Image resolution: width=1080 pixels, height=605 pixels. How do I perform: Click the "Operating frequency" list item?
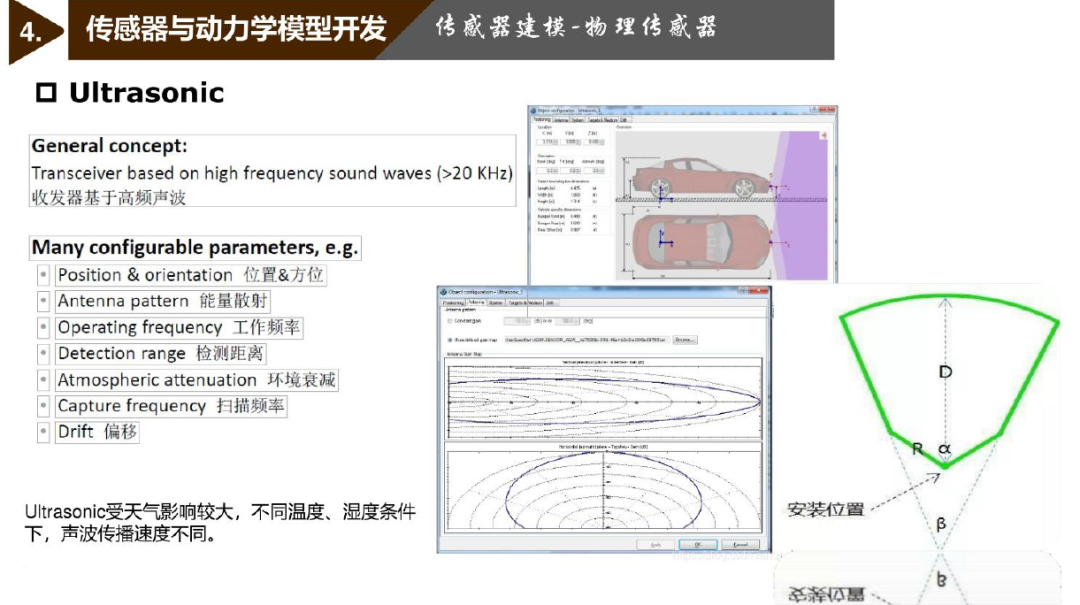click(x=178, y=327)
